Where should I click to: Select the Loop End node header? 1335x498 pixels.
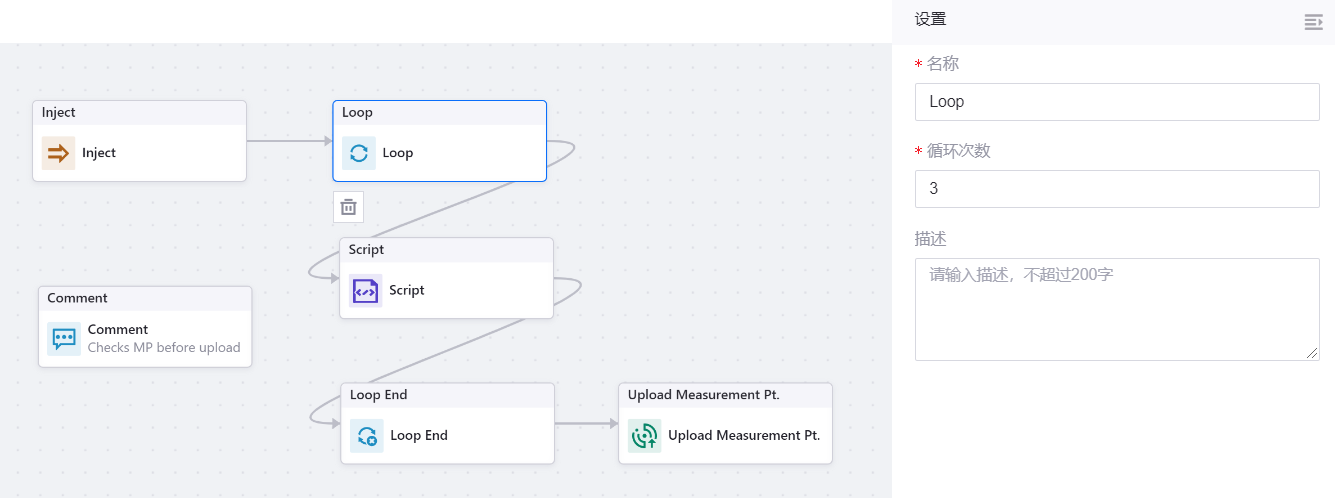447,395
